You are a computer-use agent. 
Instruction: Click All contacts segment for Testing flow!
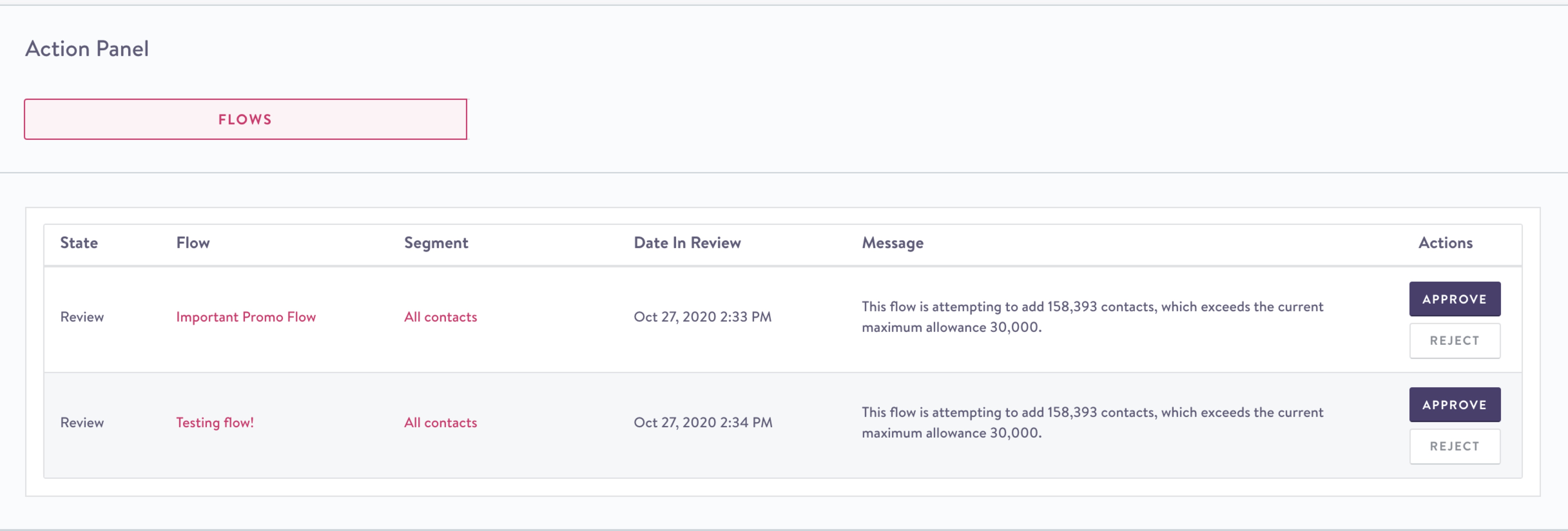click(440, 423)
